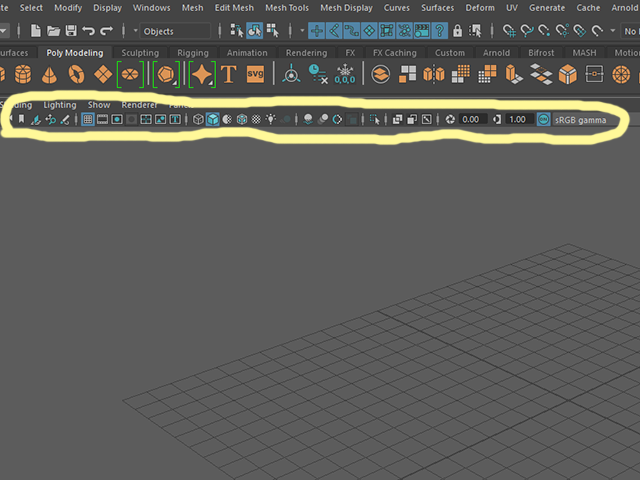Open the panel Lighting menu
This screenshot has height=480, width=640.
60,105
